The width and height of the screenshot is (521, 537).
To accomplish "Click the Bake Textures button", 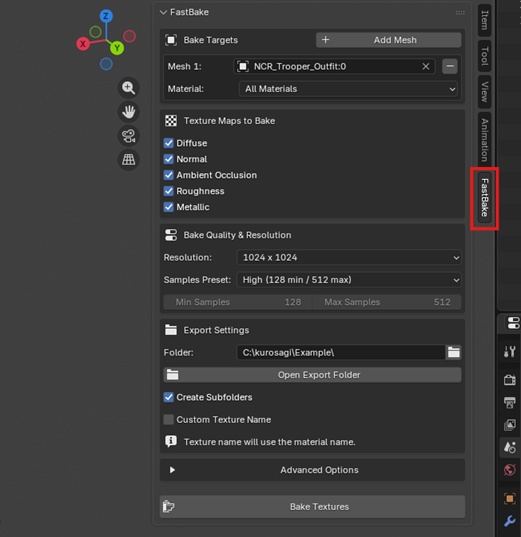I will (312, 507).
